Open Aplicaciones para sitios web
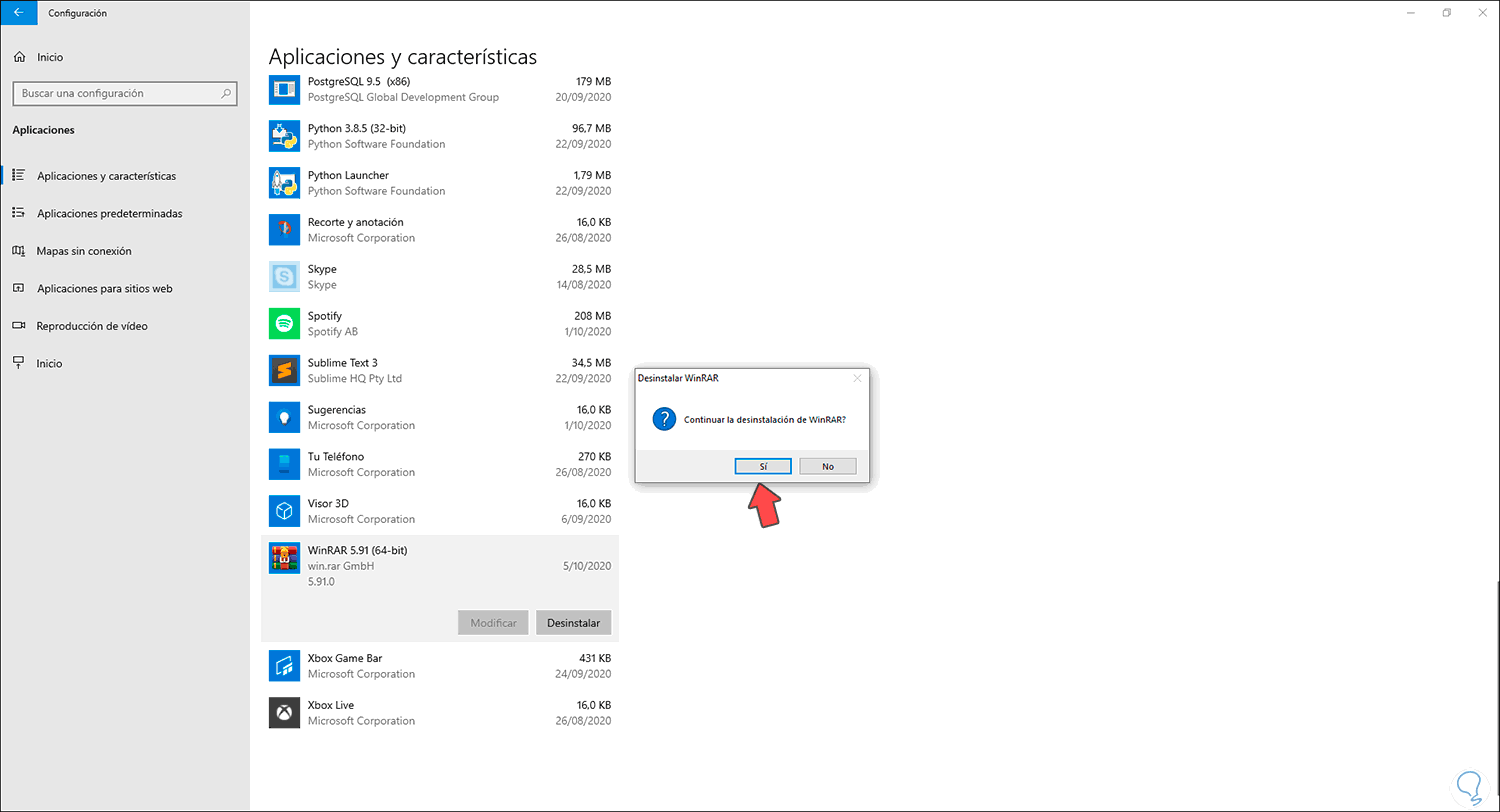This screenshot has height=812, width=1500. 105,288
